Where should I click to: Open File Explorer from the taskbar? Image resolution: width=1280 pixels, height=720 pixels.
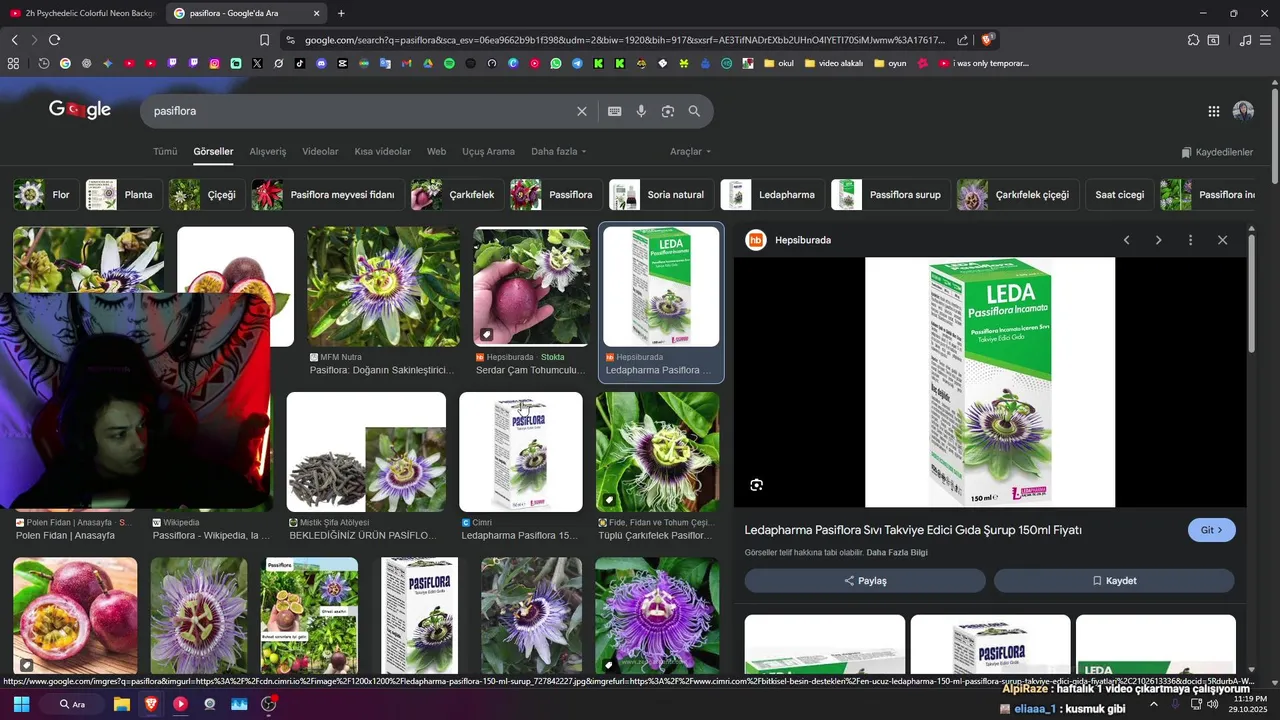122,704
